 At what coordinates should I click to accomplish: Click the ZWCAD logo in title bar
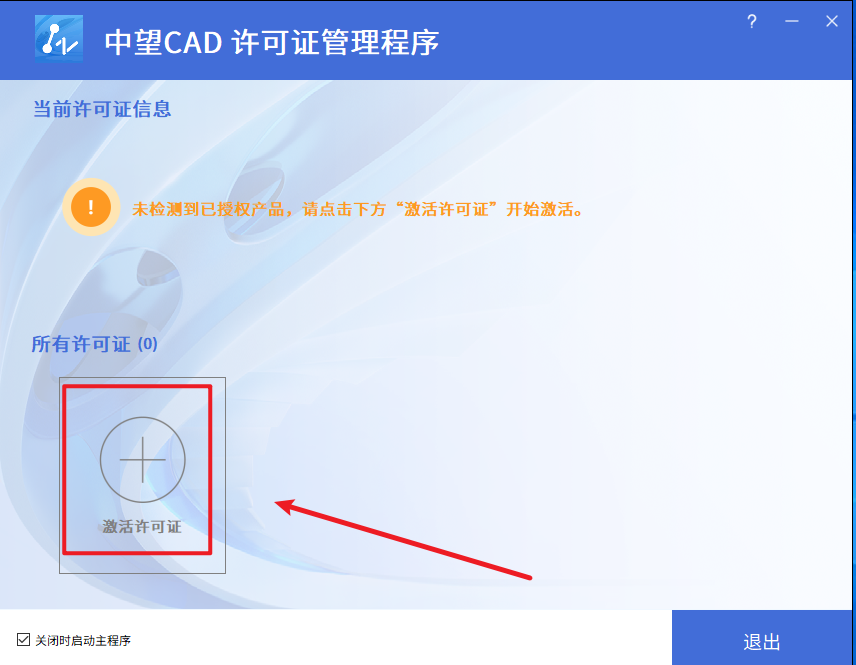point(59,38)
